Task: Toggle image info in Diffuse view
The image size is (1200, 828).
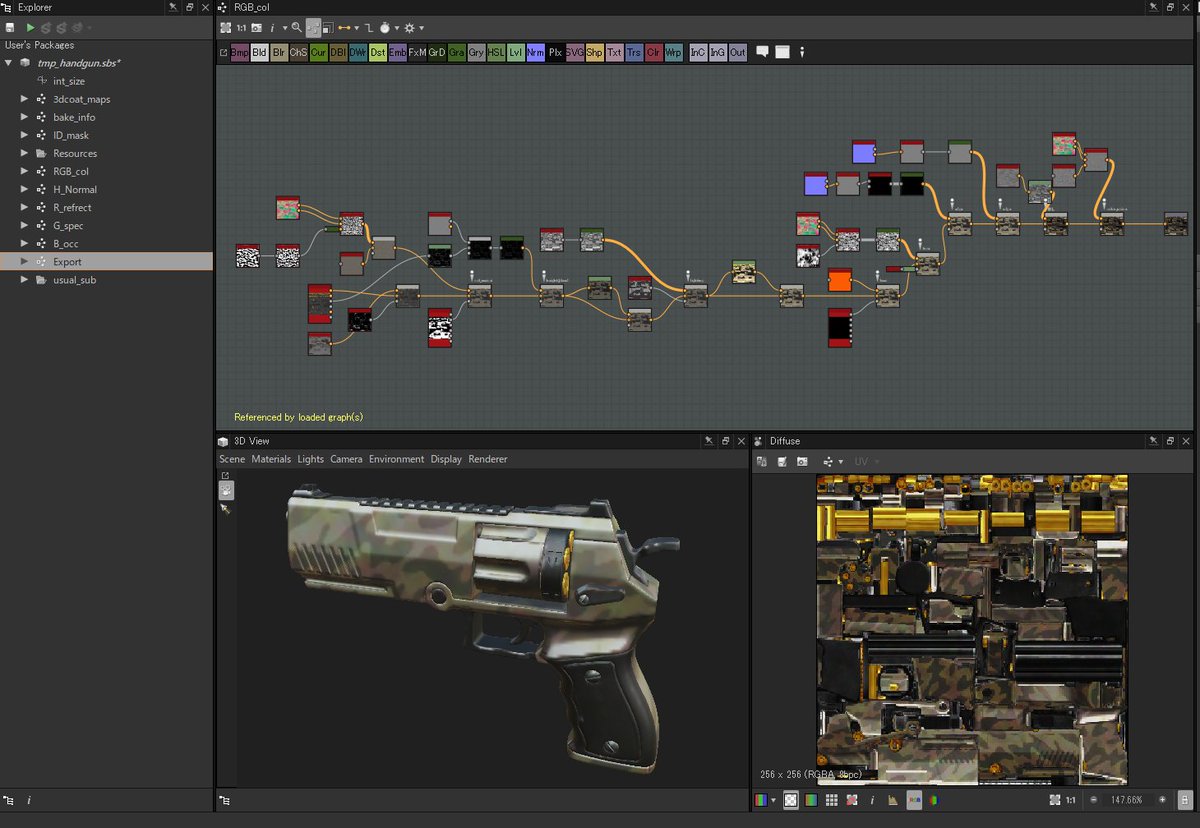Action: coord(872,800)
